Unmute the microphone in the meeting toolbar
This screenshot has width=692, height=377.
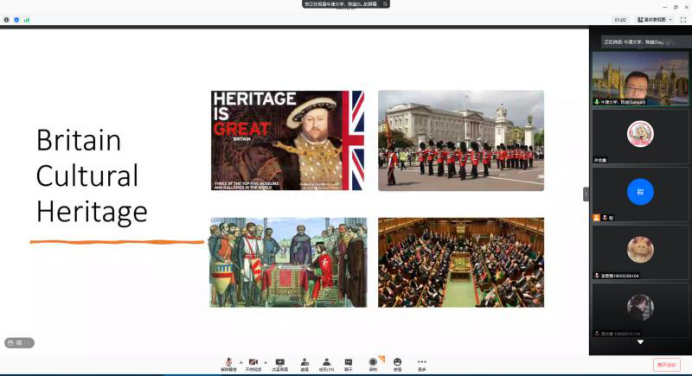(x=229, y=365)
